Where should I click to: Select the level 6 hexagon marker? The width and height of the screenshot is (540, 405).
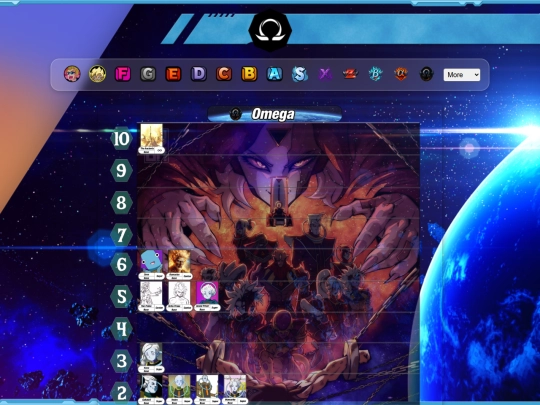coord(121,264)
